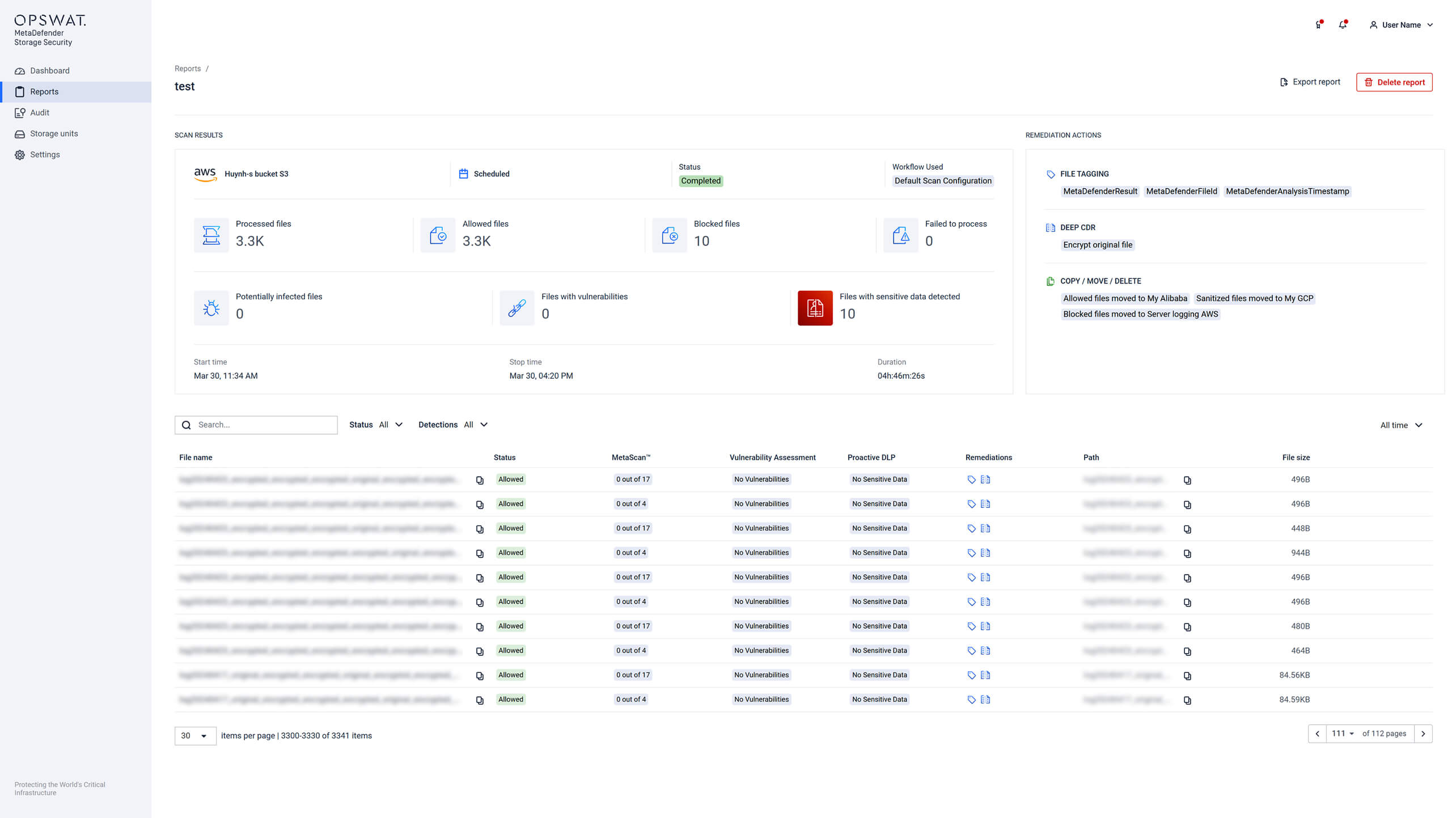
Task: Copy the first file name using its copy icon
Action: 480,480
